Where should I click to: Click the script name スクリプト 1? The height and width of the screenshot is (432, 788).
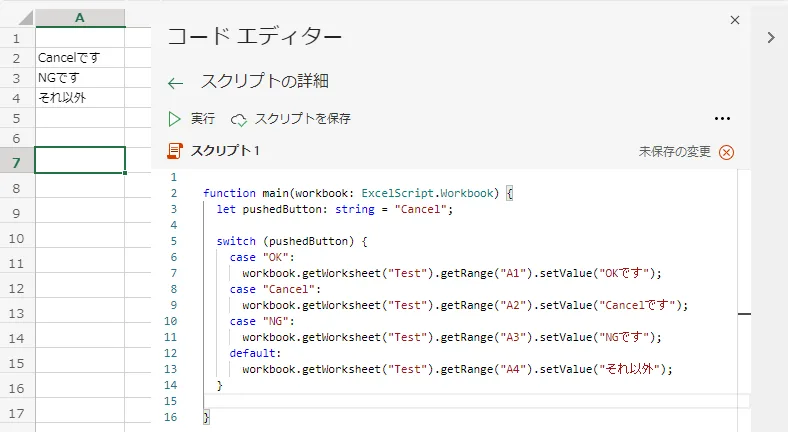(x=225, y=151)
